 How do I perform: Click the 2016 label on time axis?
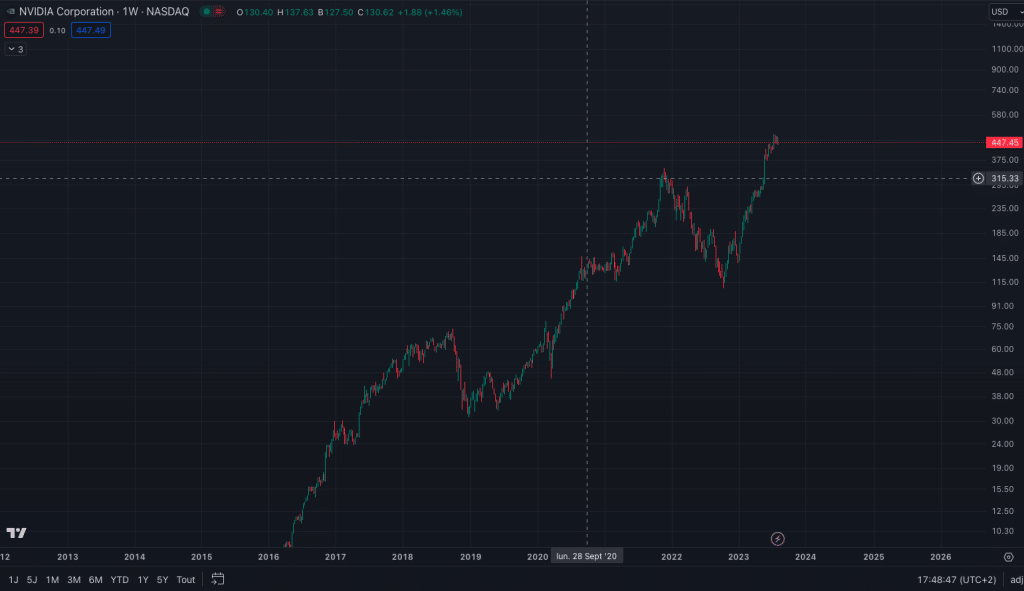pos(268,557)
